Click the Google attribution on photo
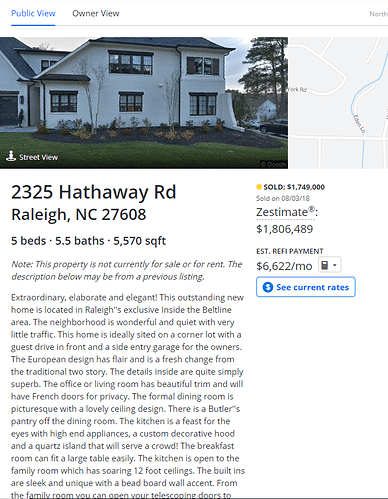 pyautogui.click(x=273, y=164)
